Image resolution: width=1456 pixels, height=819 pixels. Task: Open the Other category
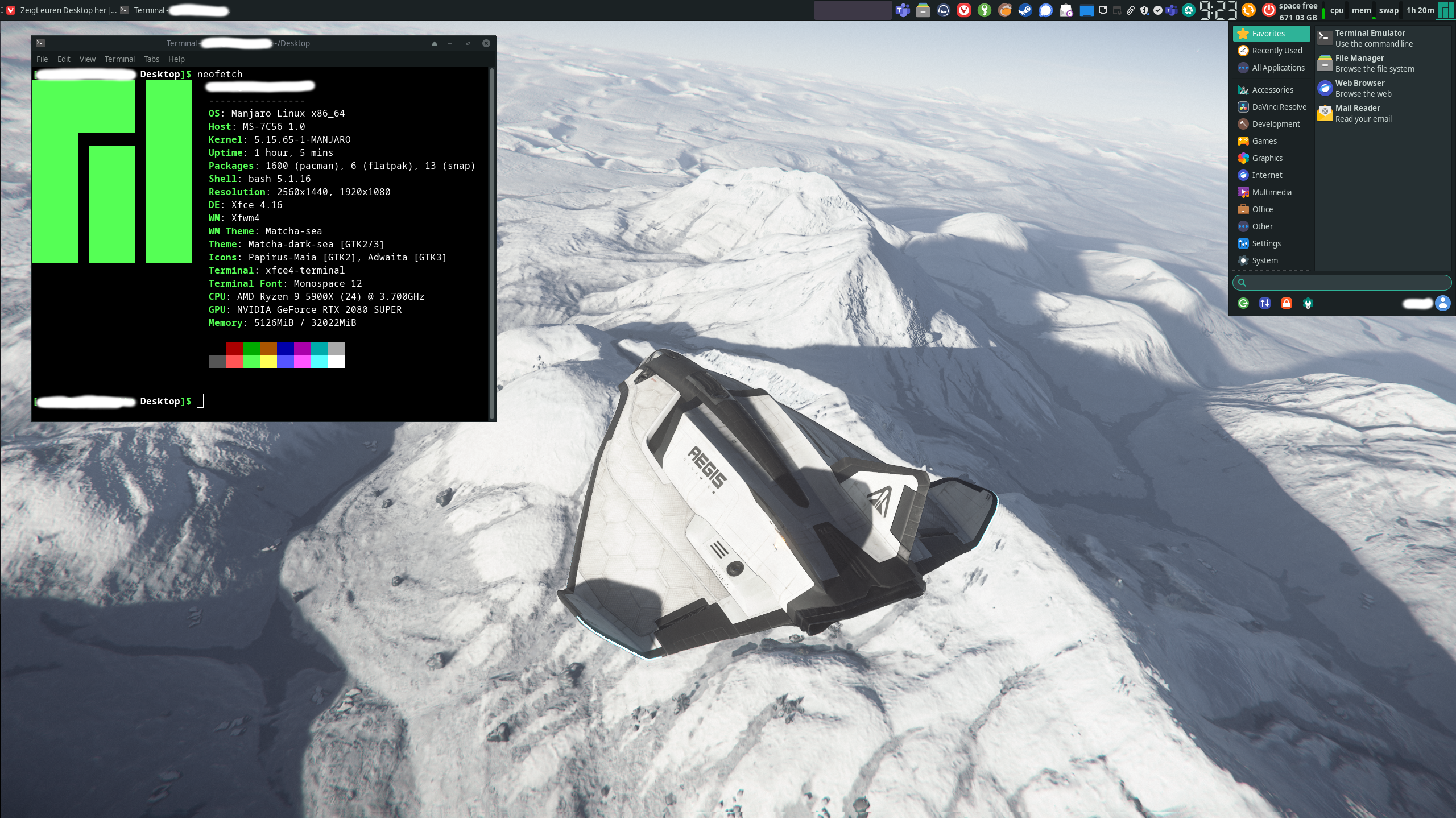pyautogui.click(x=1272, y=226)
